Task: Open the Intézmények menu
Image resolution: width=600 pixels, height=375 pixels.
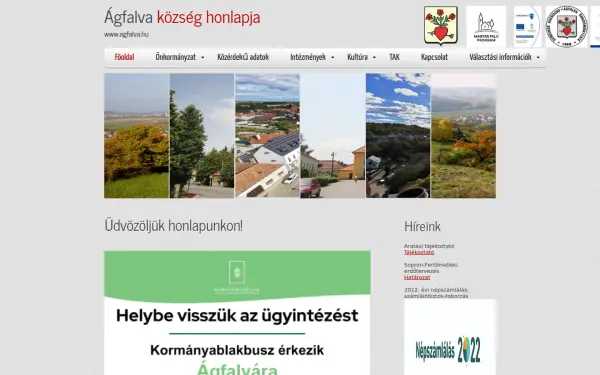Action: pyautogui.click(x=308, y=57)
